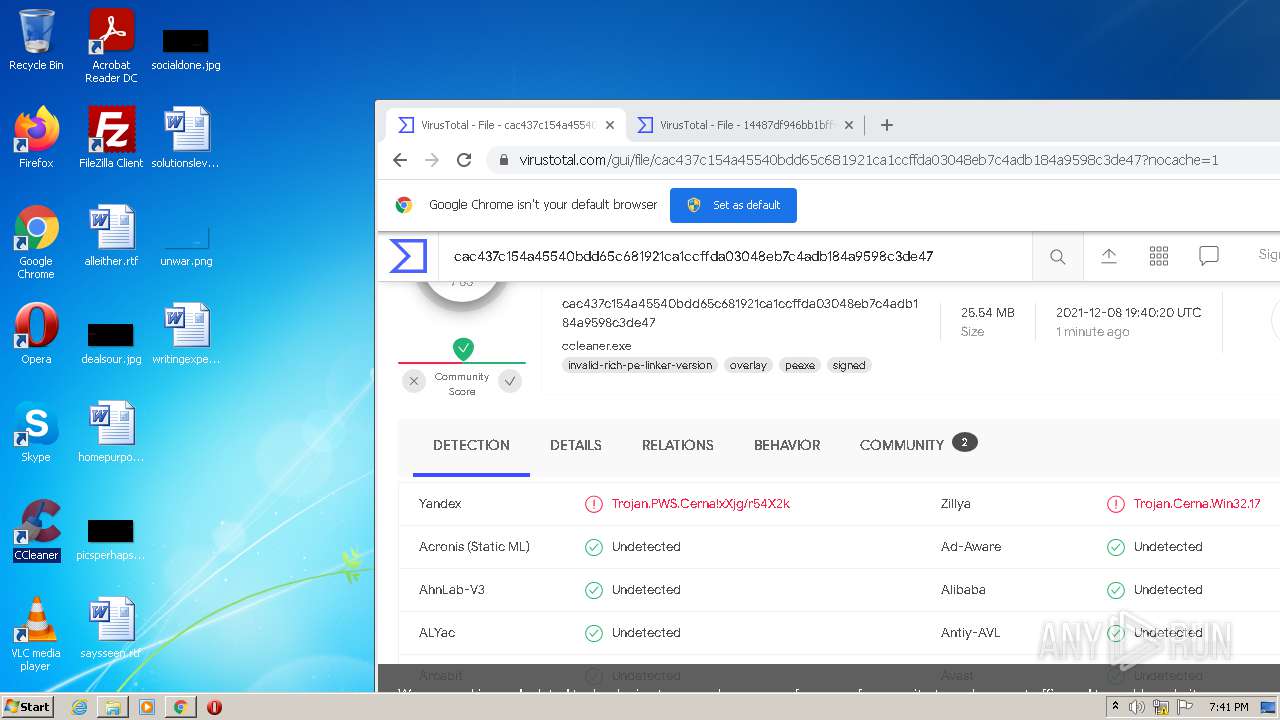Click the Opera taskbar icon
The image size is (1280, 720).
tap(214, 707)
